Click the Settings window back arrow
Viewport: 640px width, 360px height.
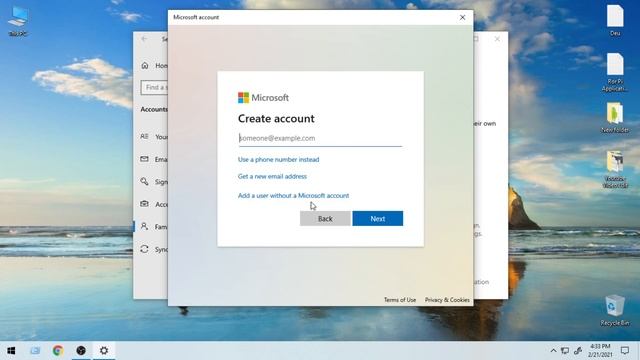point(144,39)
